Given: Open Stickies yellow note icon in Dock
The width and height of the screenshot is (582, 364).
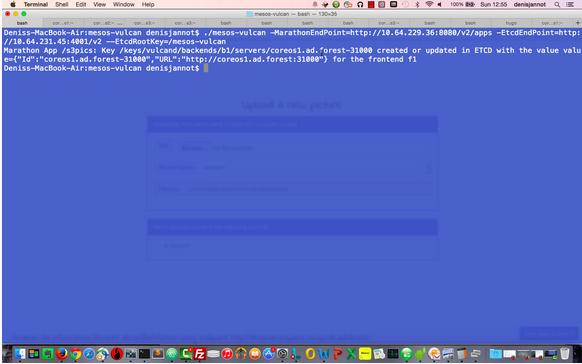Looking at the screenshot, I should (x=365, y=354).
